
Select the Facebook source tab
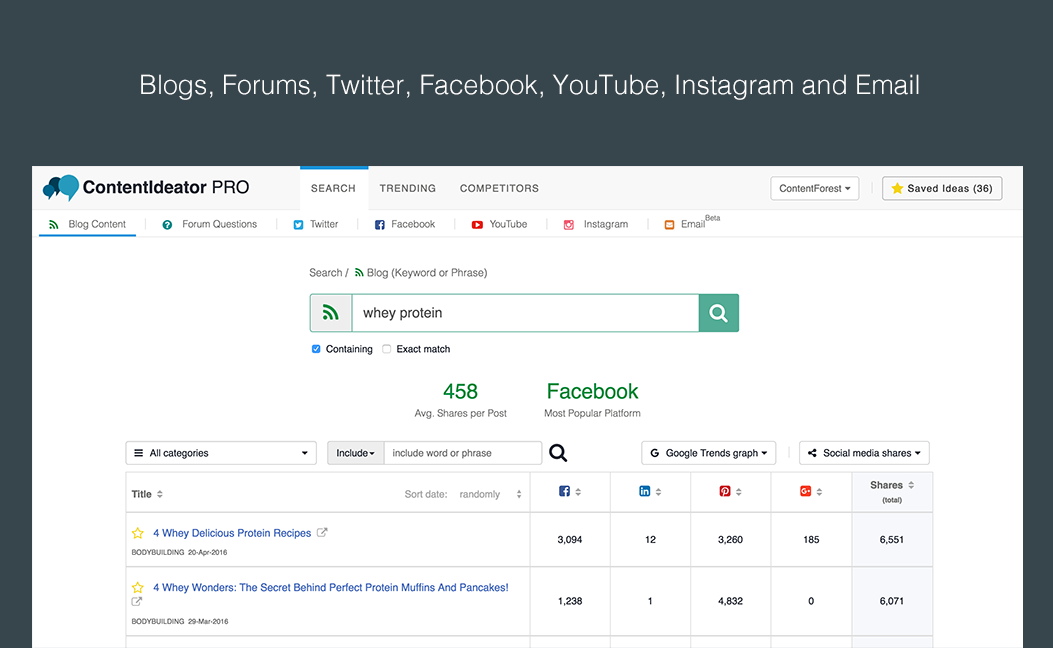pos(405,224)
